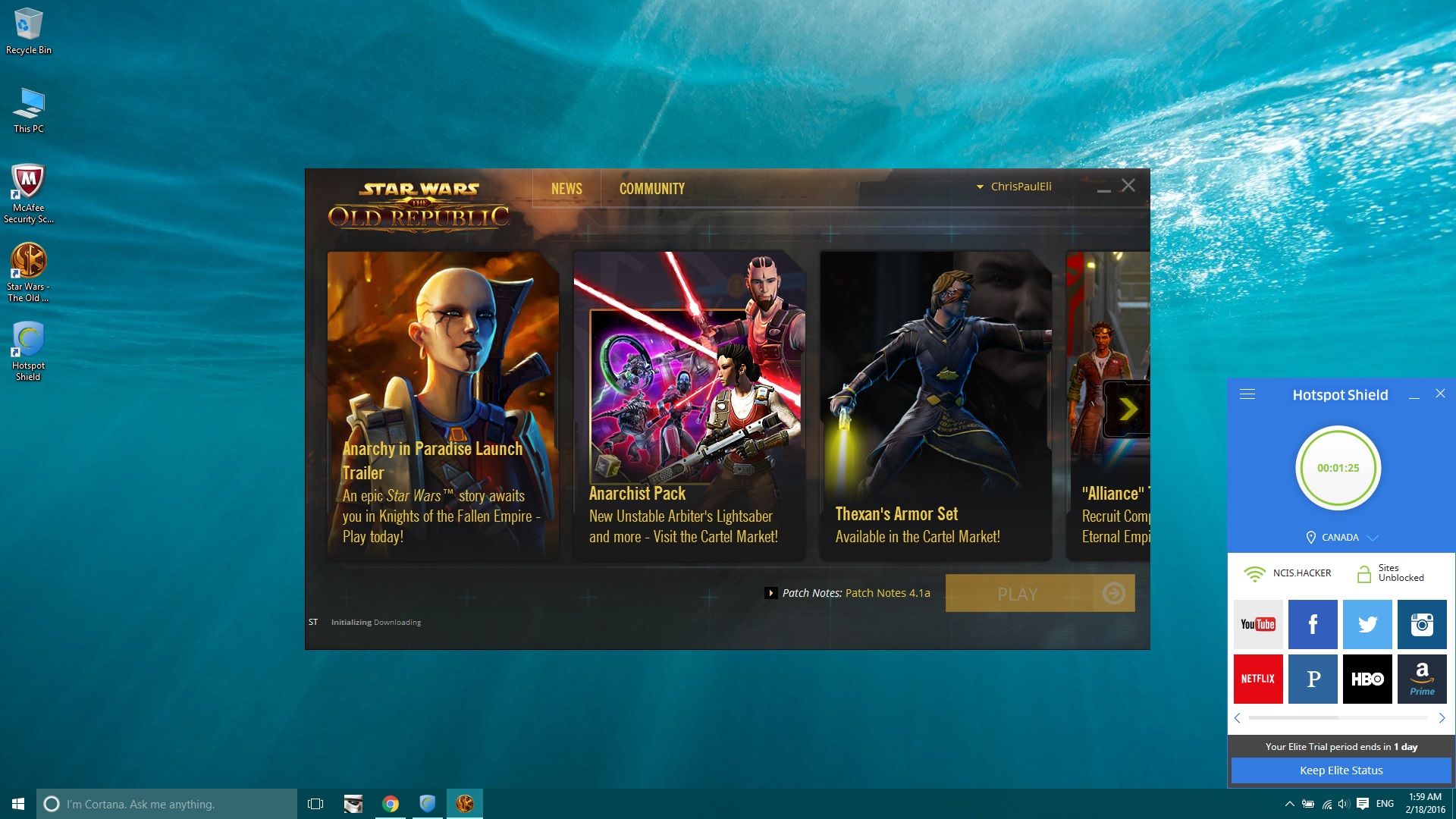Open HBO tile in Hotspot Shield
The width and height of the screenshot is (1456, 819).
[x=1367, y=679]
